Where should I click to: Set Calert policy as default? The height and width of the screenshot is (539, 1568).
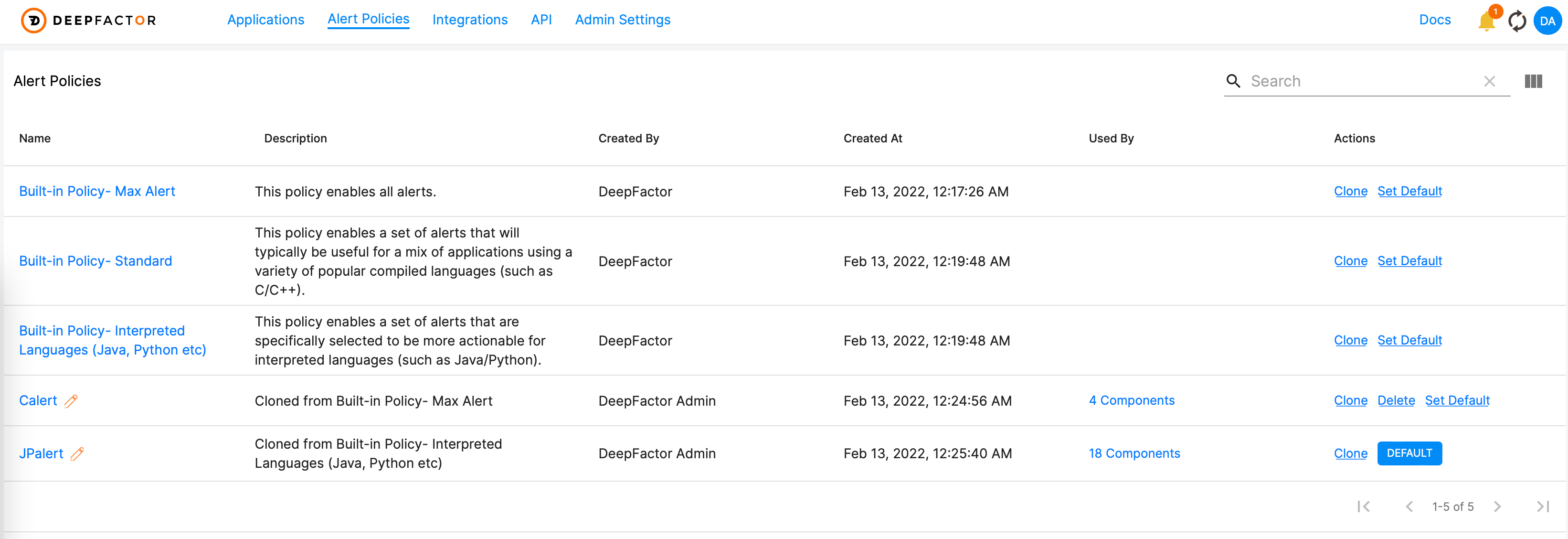(1457, 401)
